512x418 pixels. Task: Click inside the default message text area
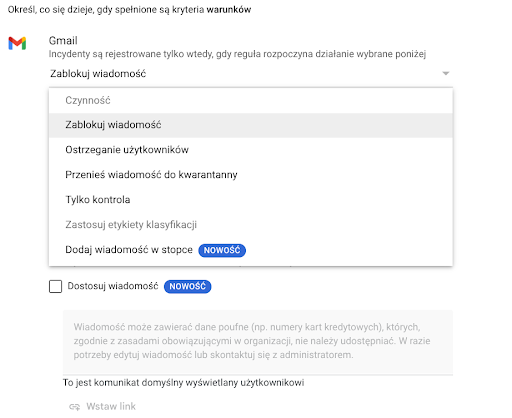click(x=258, y=341)
